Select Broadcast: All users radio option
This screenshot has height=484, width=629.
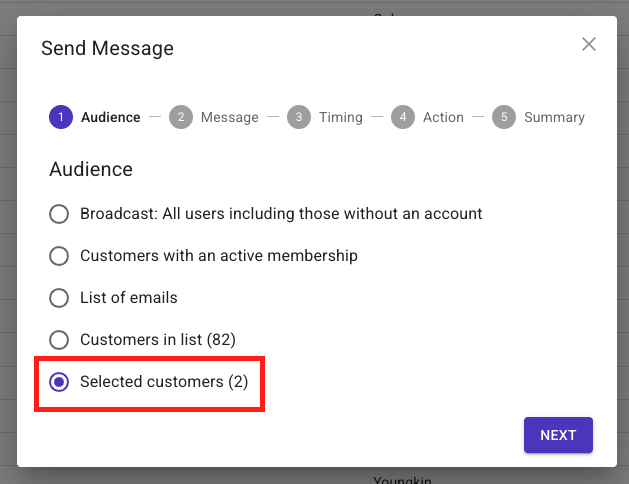(60, 214)
